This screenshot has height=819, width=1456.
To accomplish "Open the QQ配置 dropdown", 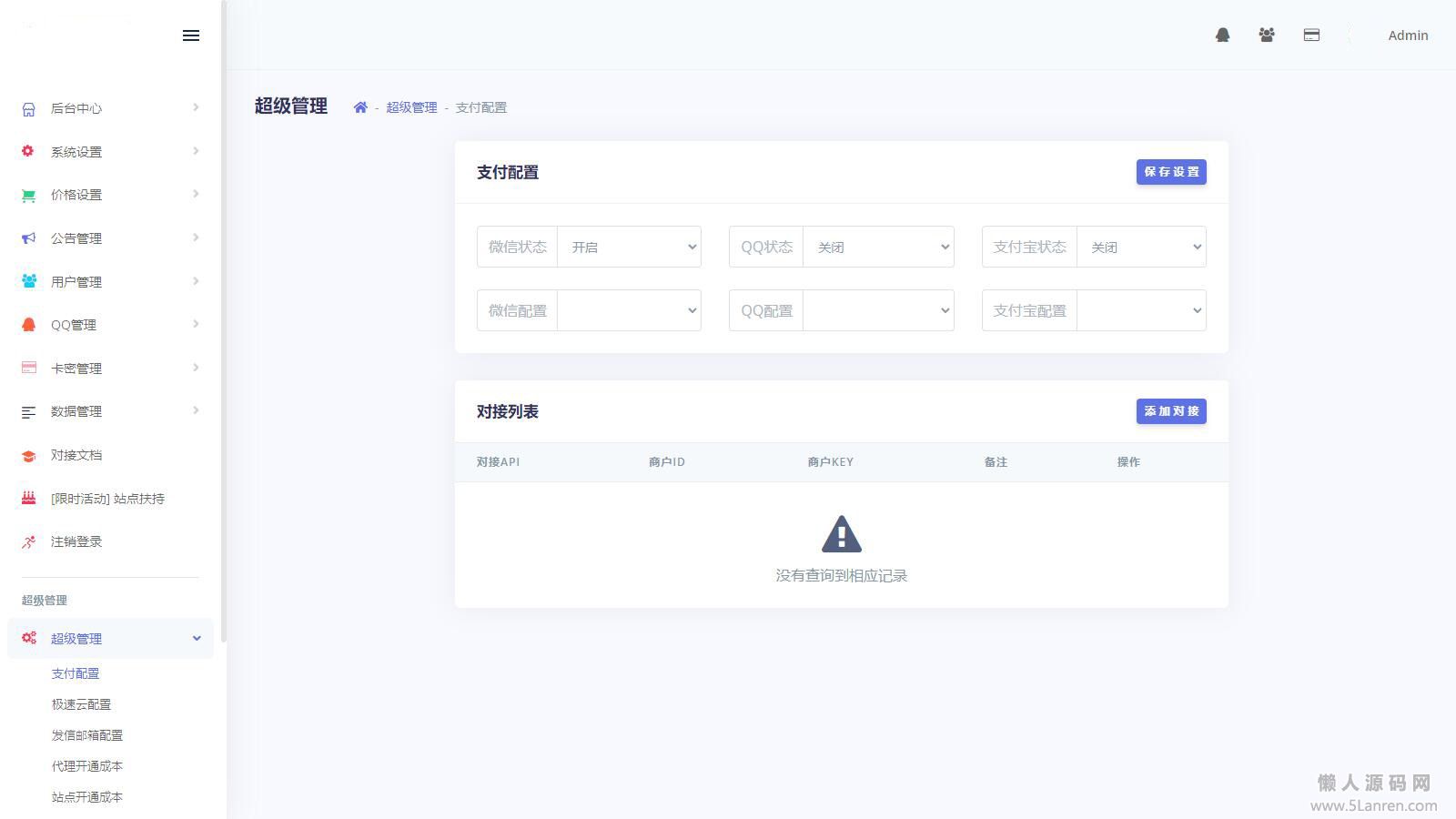I will [878, 310].
